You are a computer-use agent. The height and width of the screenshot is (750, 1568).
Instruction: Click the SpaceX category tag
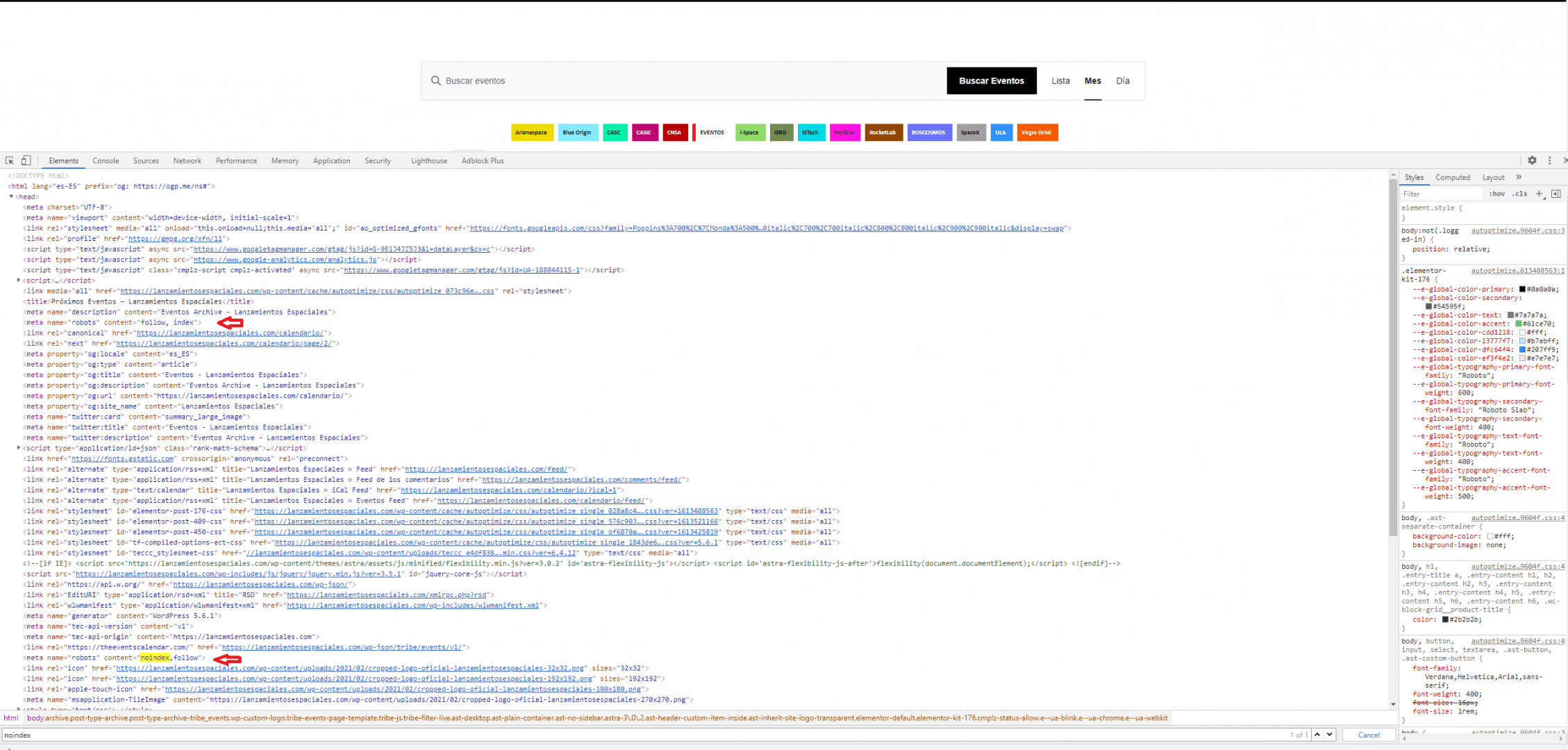tap(970, 132)
